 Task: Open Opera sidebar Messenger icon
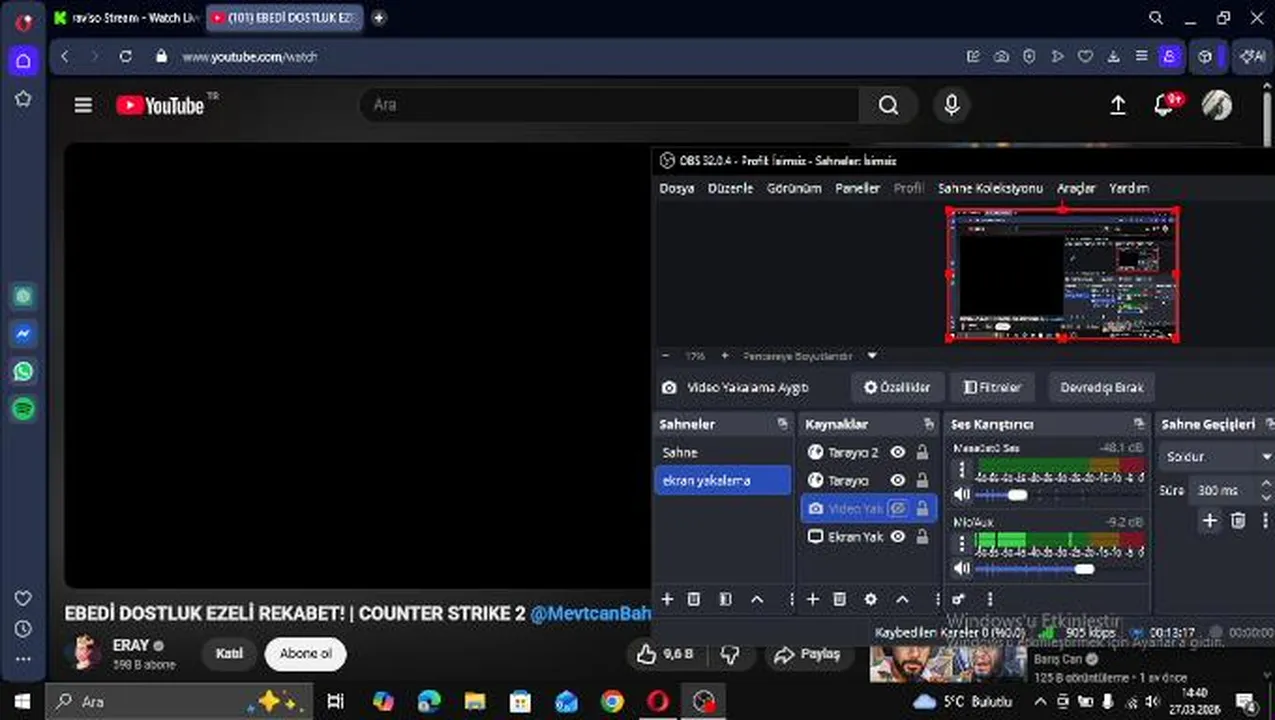(23, 333)
